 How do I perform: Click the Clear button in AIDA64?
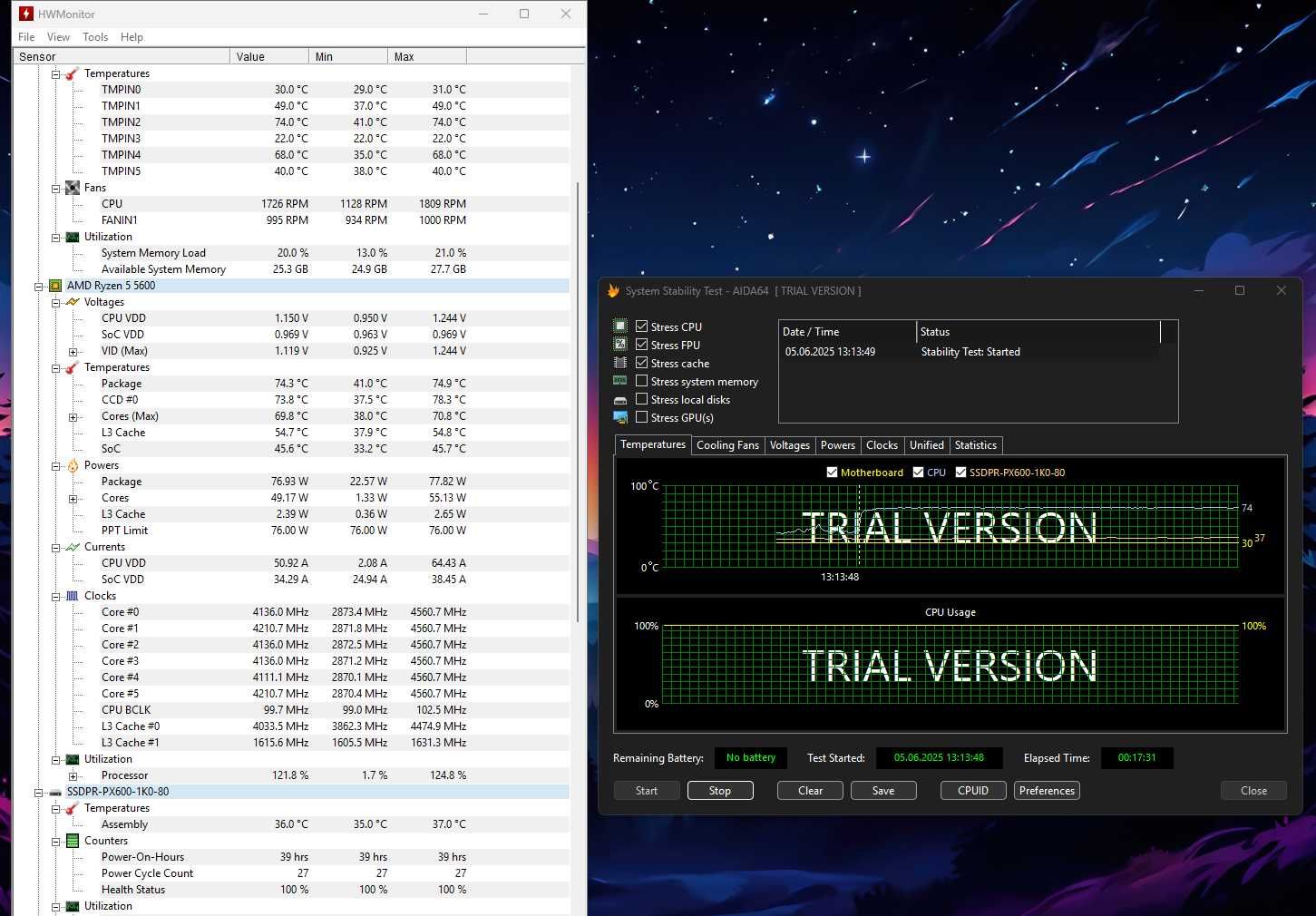point(810,791)
